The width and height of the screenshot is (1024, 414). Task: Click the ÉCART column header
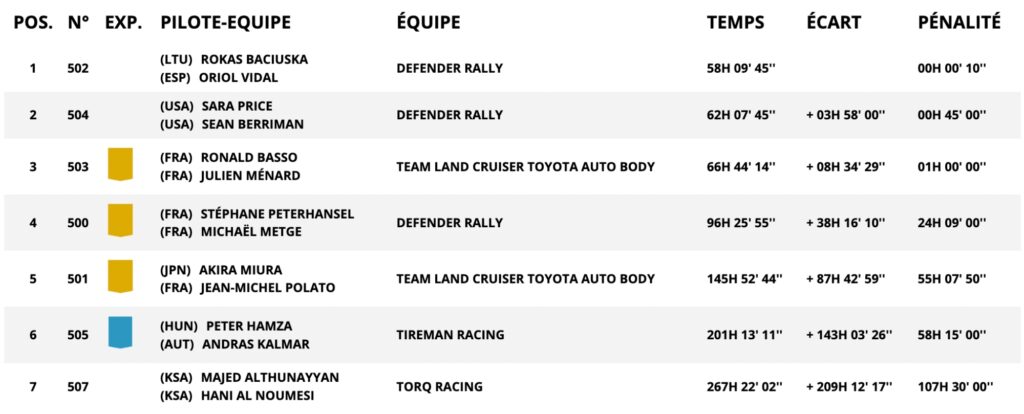point(833,22)
